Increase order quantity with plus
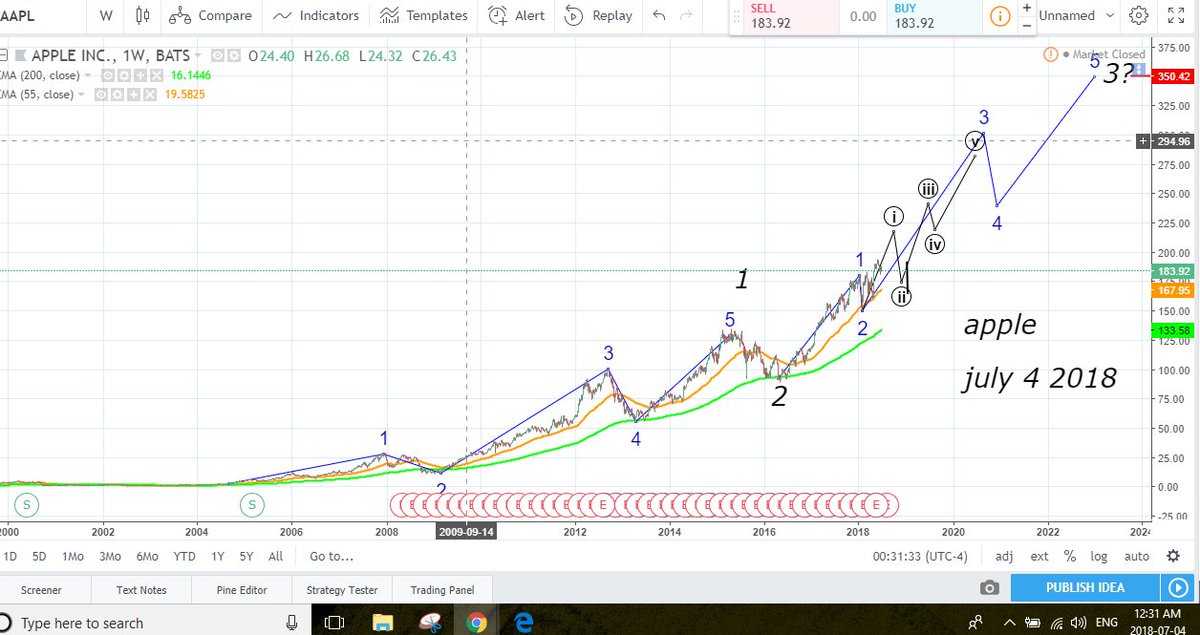 point(1027,8)
